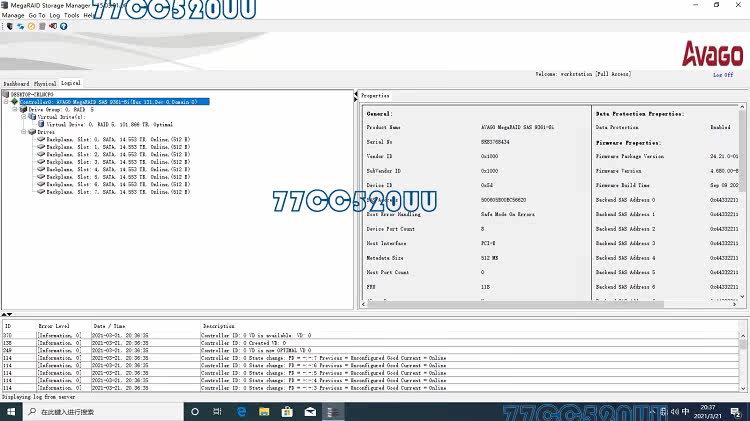Select log row 'VD is now OPTIMAL'
The width and height of the screenshot is (750, 421).
[371, 350]
